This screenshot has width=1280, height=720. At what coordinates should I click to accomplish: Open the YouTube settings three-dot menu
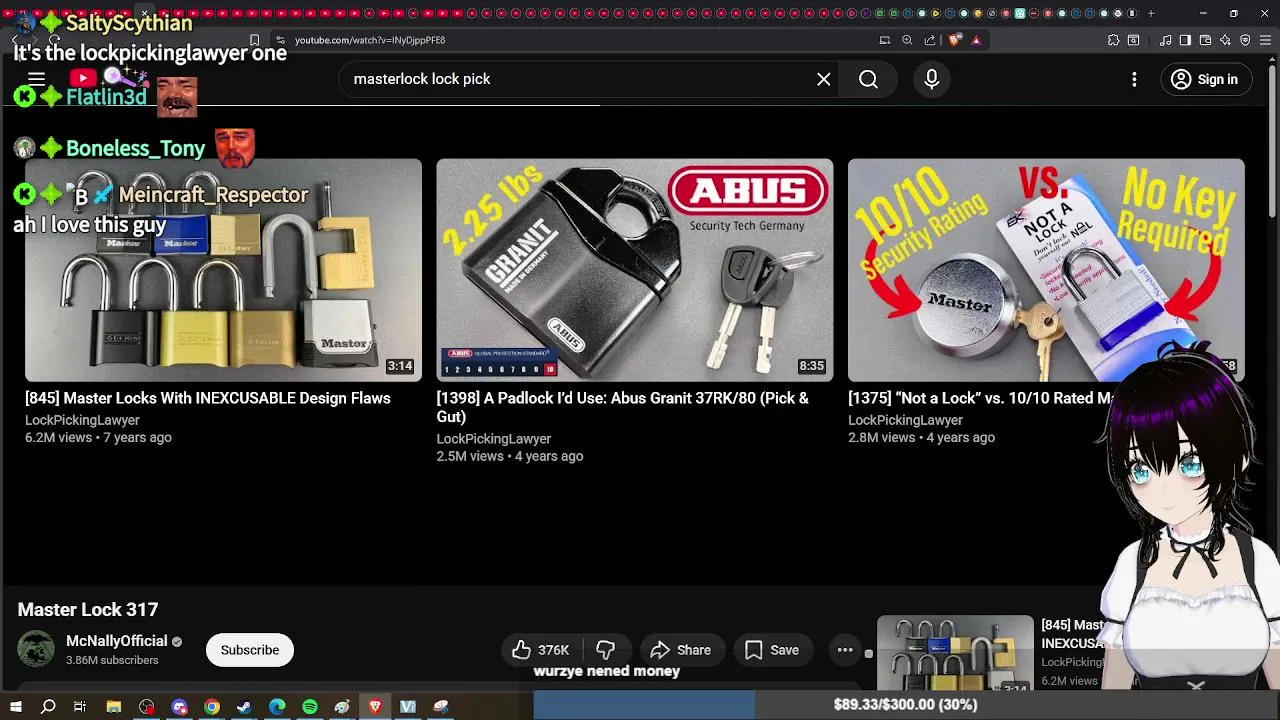(1134, 79)
